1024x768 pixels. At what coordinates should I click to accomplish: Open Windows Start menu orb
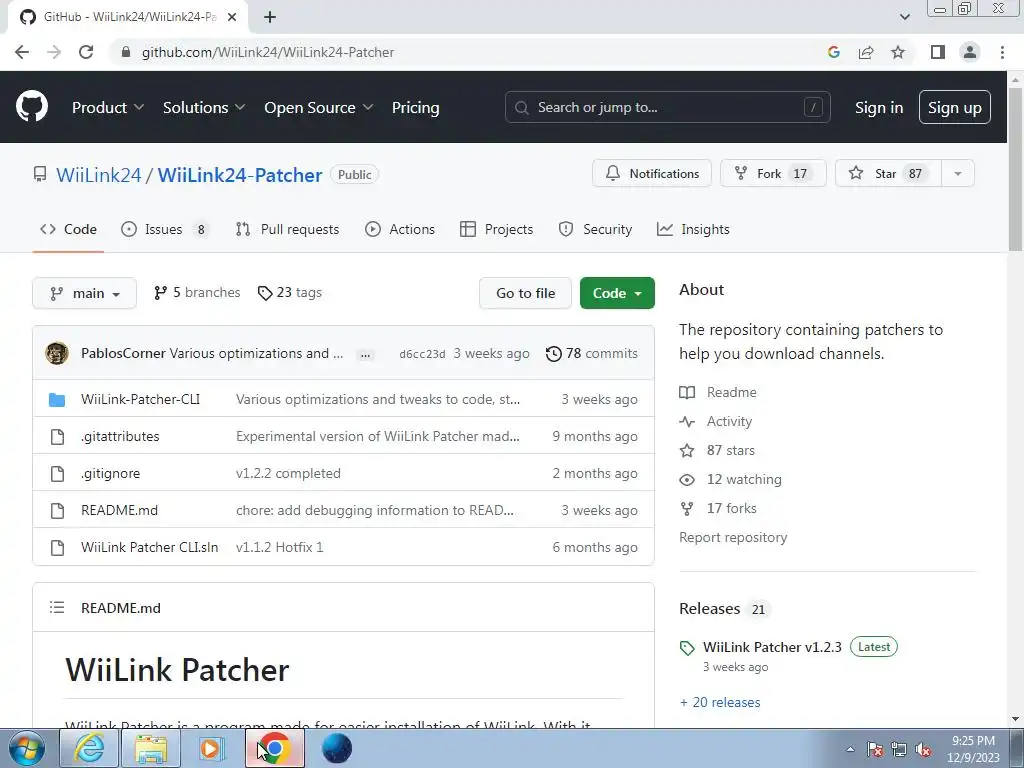click(x=27, y=748)
